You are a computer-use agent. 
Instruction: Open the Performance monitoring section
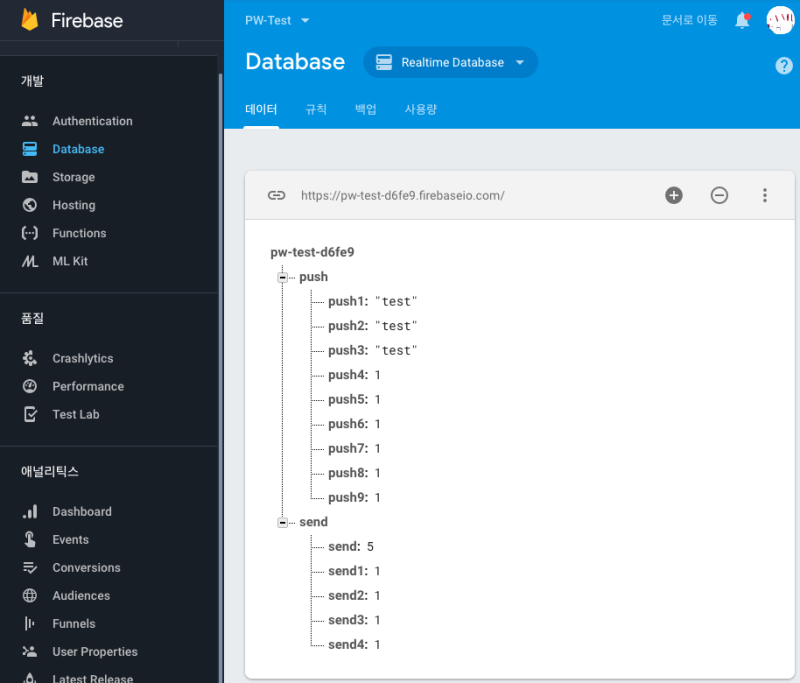tap(88, 386)
